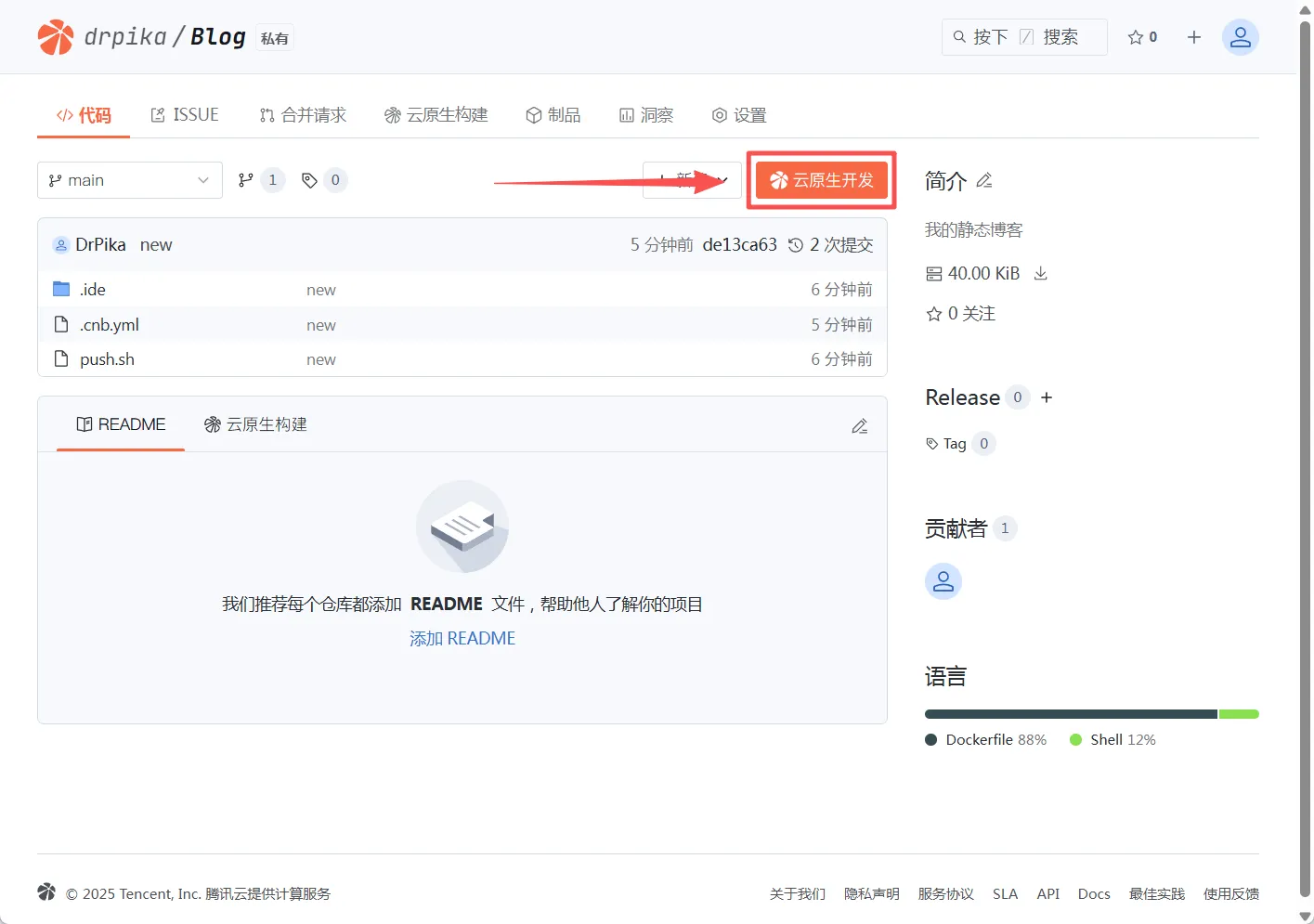Click the plus next to Release
Image resolution: width=1314 pixels, height=924 pixels.
[1047, 397]
